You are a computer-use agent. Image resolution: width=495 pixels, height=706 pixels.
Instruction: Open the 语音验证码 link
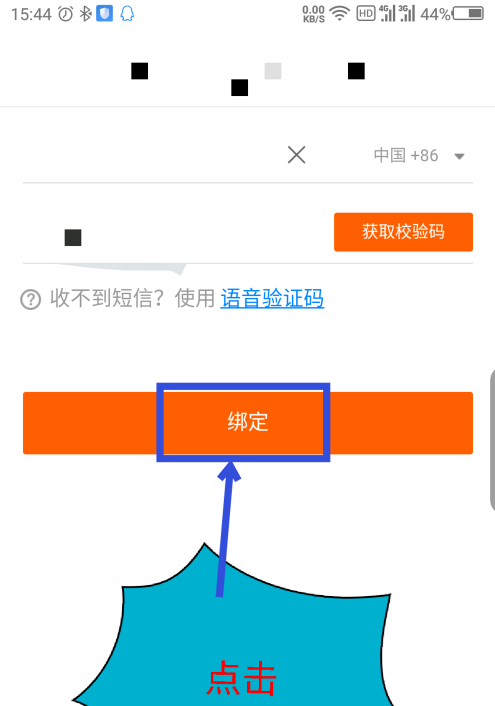point(272,298)
